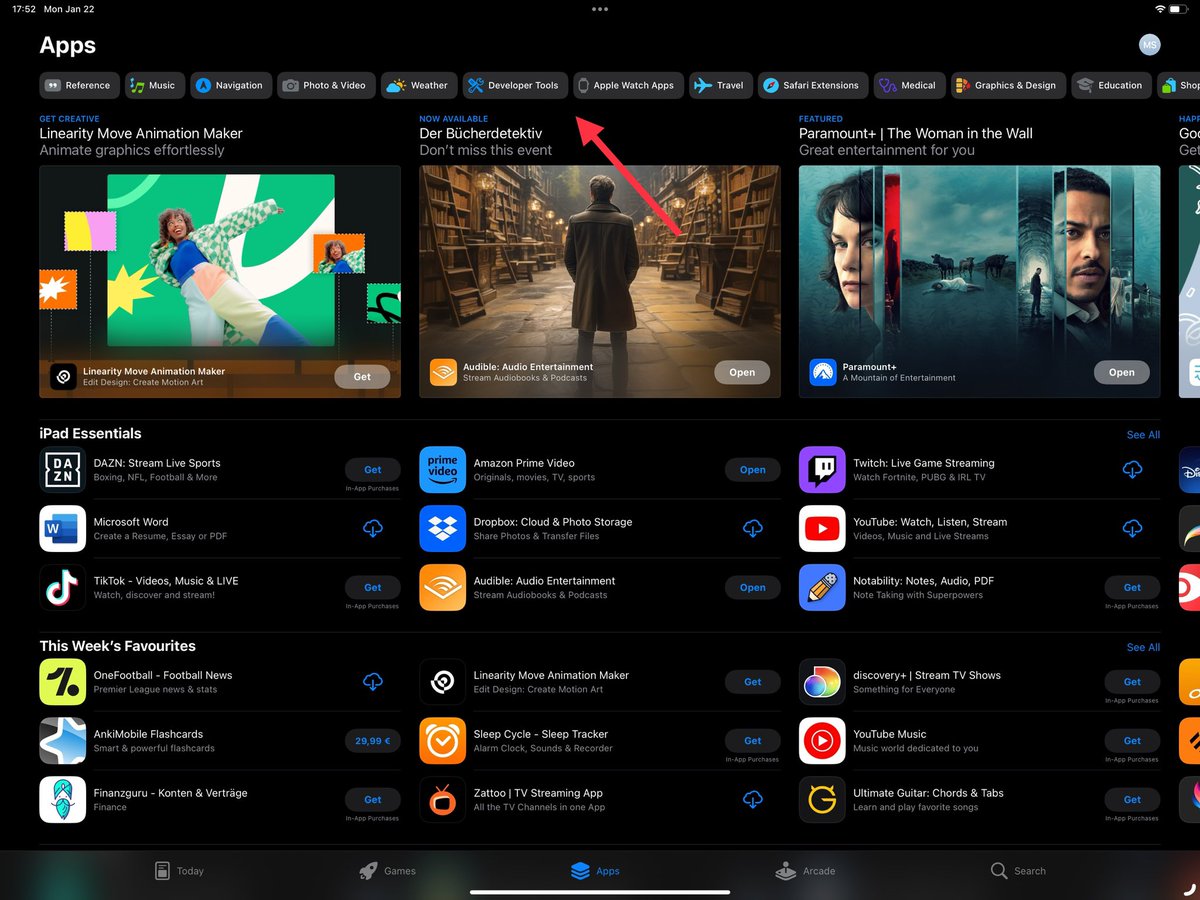Switch to the Today tab
Screen dimensions: 1200x900
pyautogui.click(x=179, y=871)
